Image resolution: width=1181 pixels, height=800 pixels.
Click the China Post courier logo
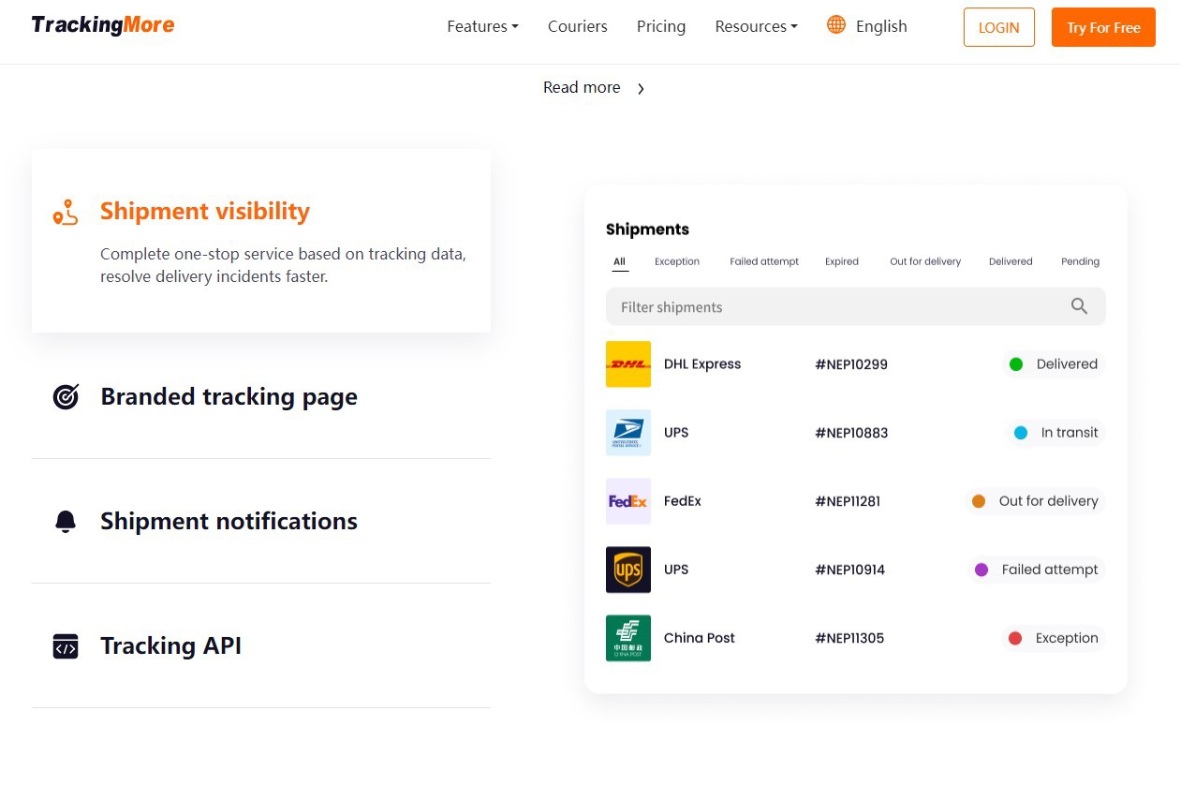click(628, 638)
